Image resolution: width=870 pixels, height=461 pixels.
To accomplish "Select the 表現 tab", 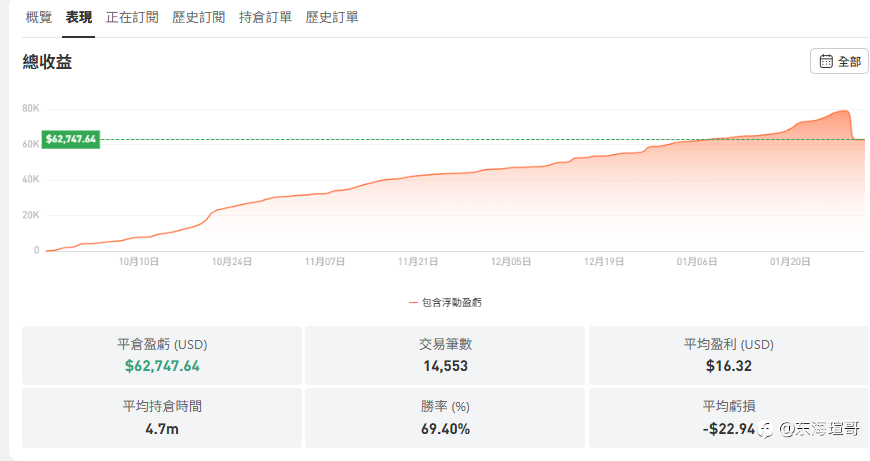I will pyautogui.click(x=79, y=17).
